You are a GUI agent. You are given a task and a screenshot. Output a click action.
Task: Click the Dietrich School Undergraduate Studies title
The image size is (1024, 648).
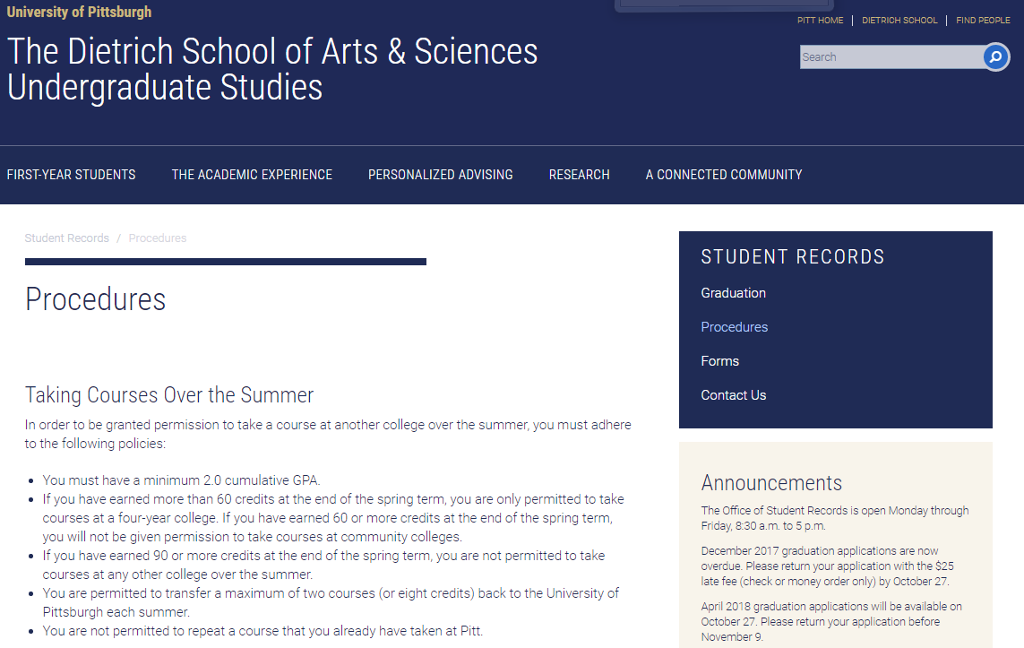click(x=272, y=69)
